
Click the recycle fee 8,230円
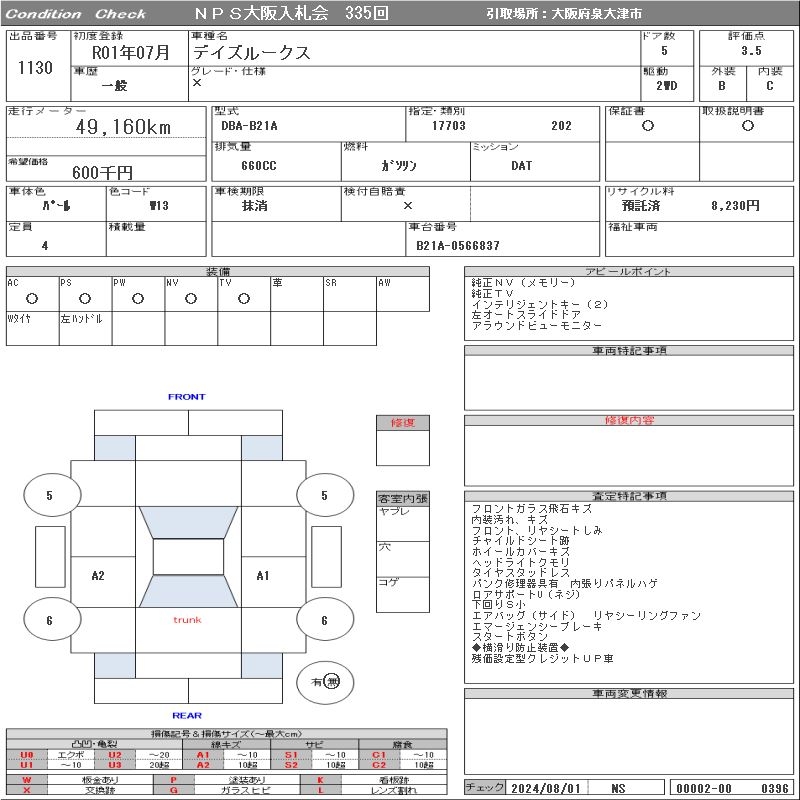735,206
